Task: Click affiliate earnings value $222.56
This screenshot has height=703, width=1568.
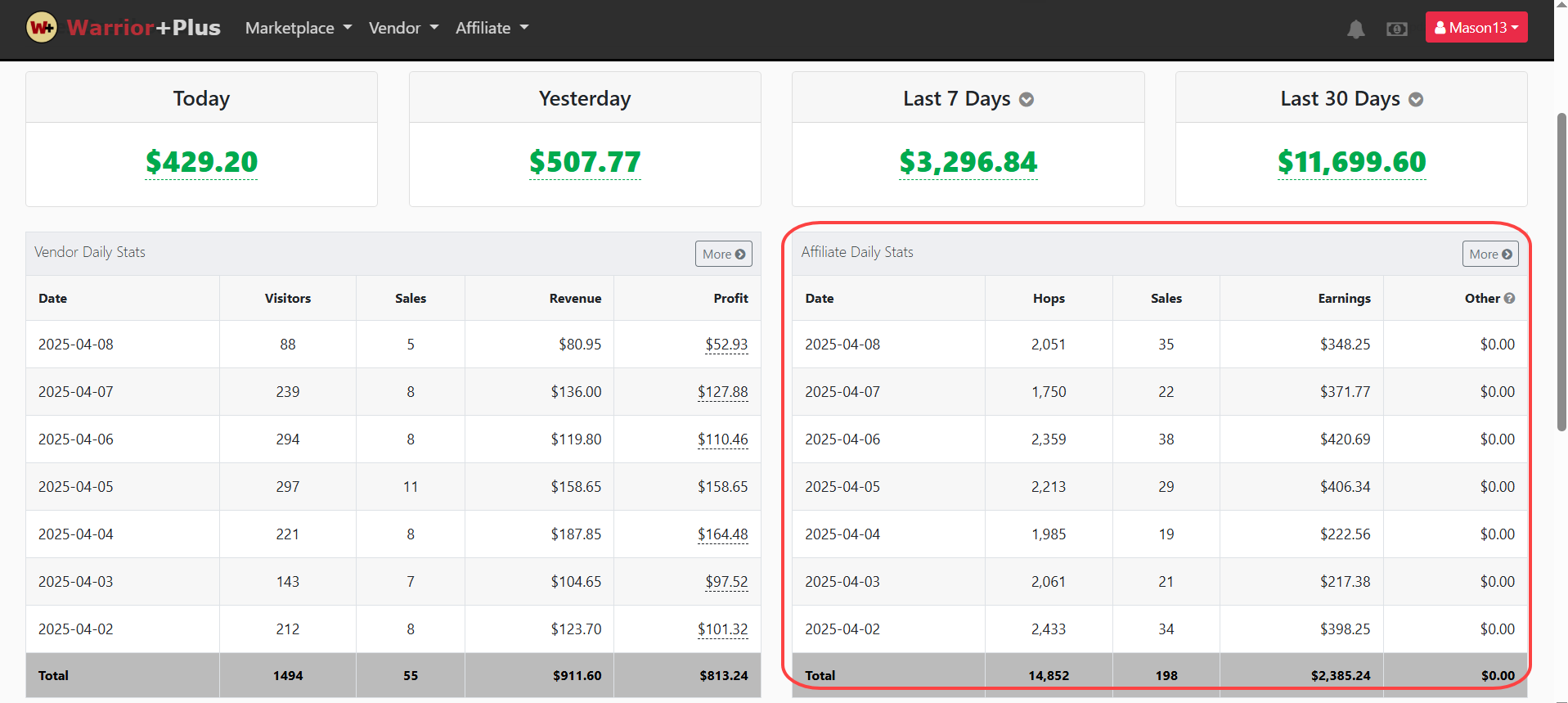Action: point(1346,534)
